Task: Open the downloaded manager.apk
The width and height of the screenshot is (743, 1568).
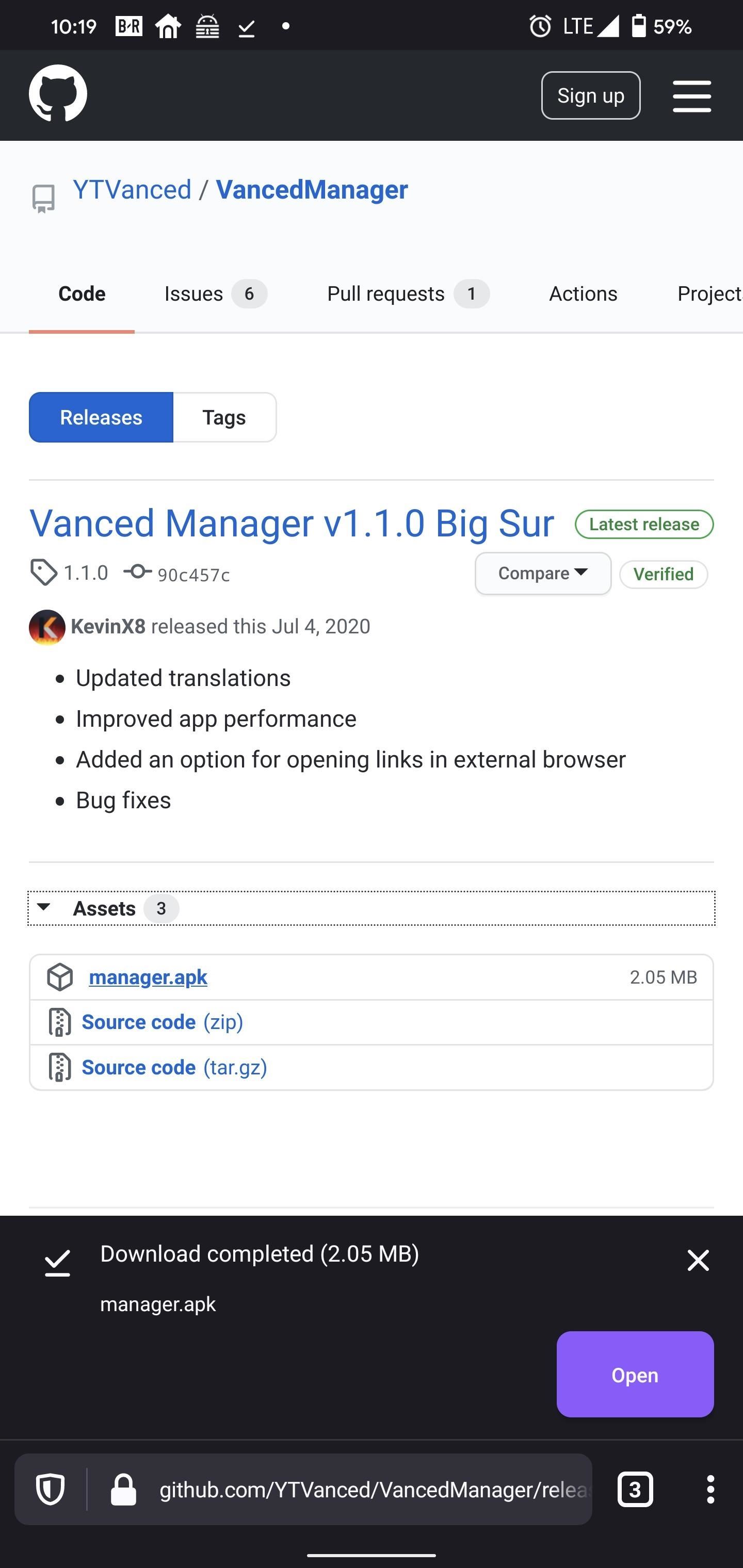Action: point(635,1375)
